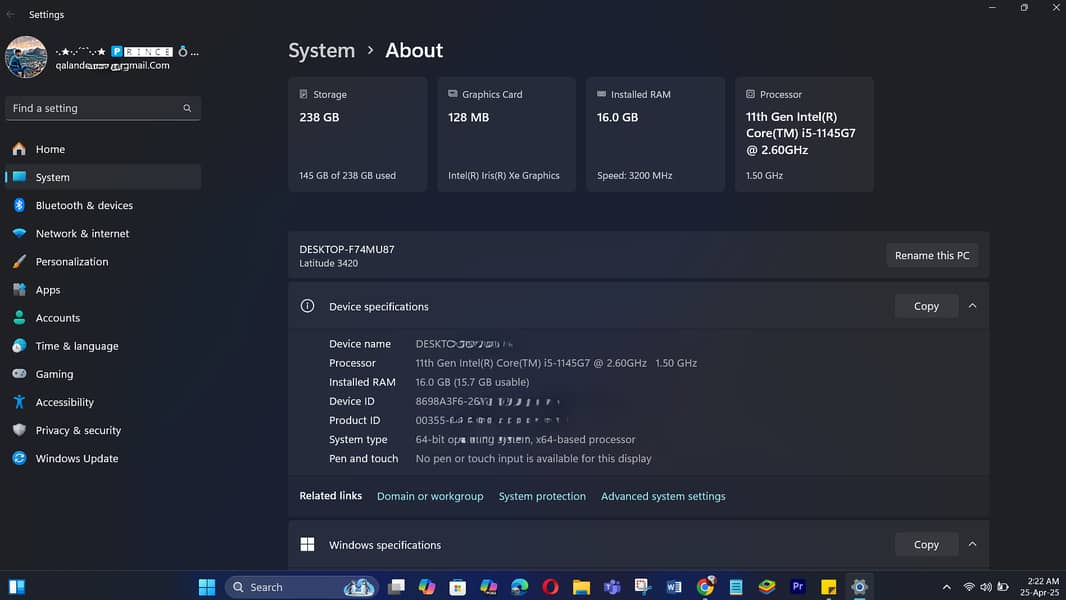Open Microsoft Store from the taskbar

pos(458,587)
